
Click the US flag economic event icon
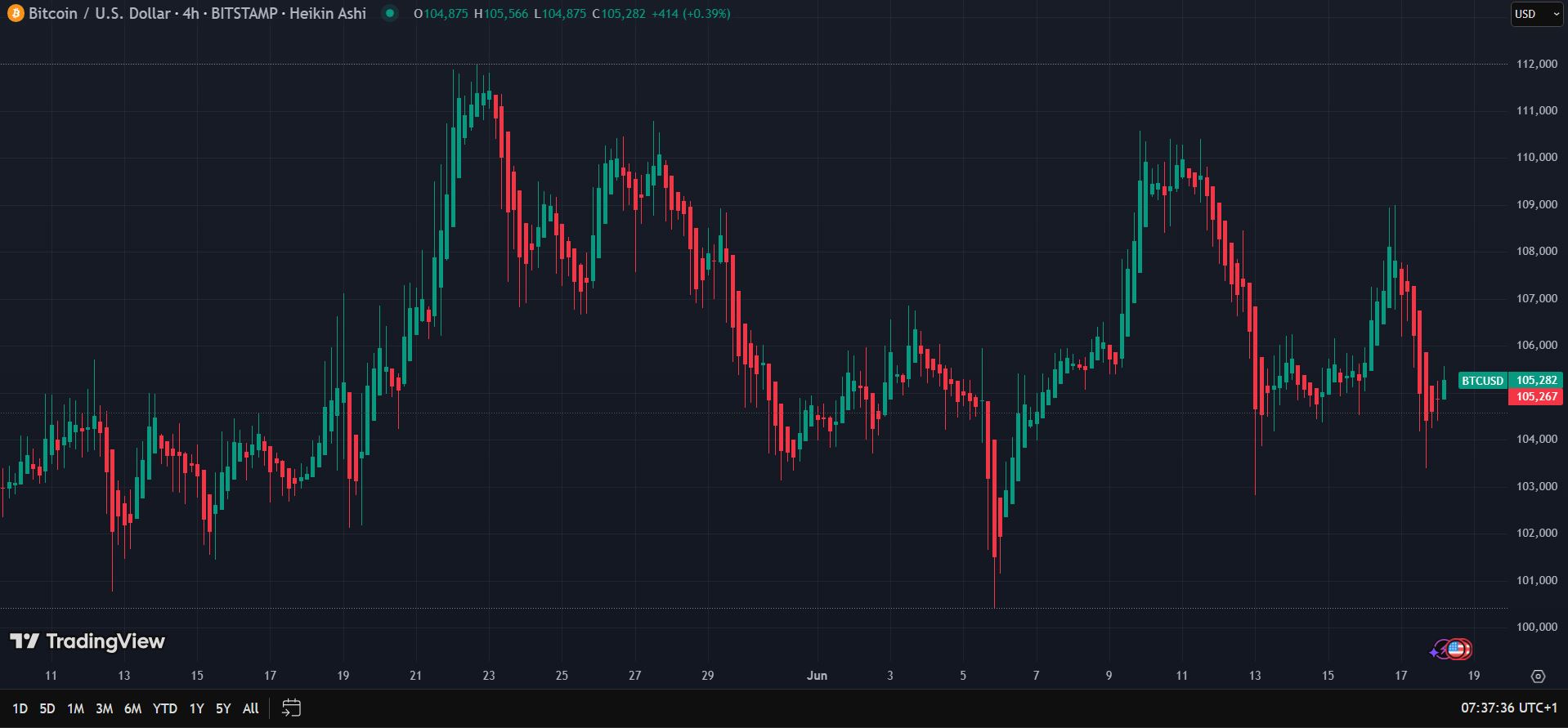click(1458, 650)
